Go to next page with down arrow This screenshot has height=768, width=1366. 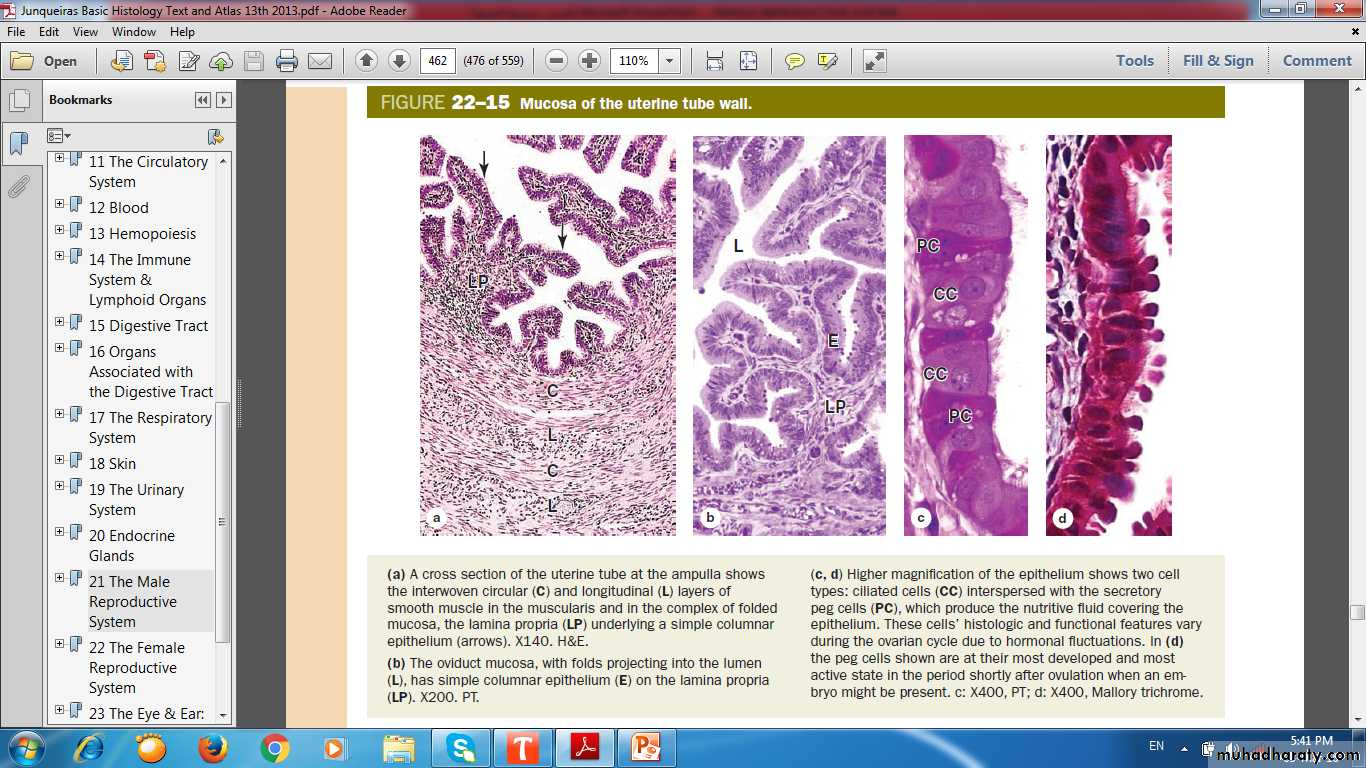point(399,61)
